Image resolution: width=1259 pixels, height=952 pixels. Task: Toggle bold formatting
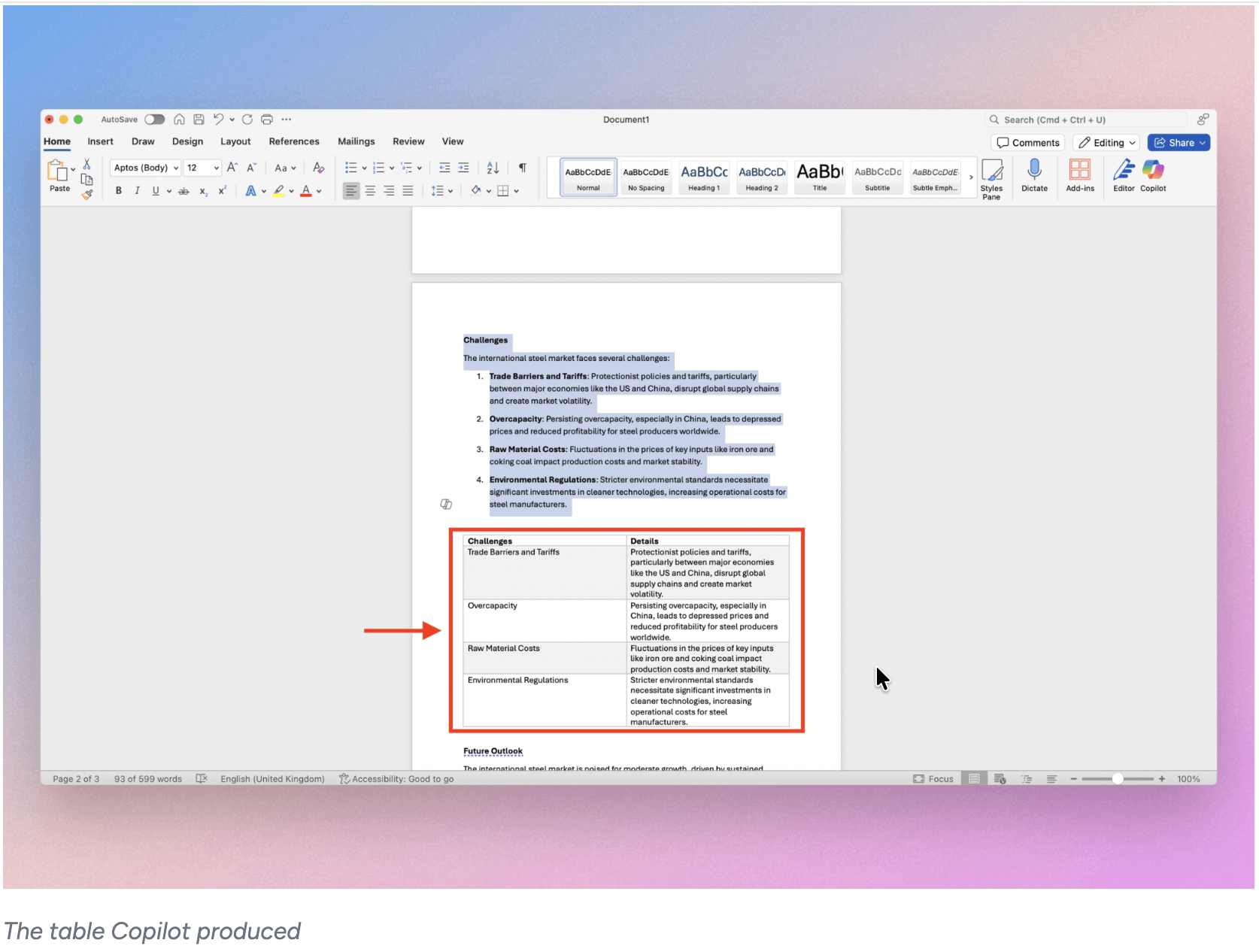pos(118,191)
